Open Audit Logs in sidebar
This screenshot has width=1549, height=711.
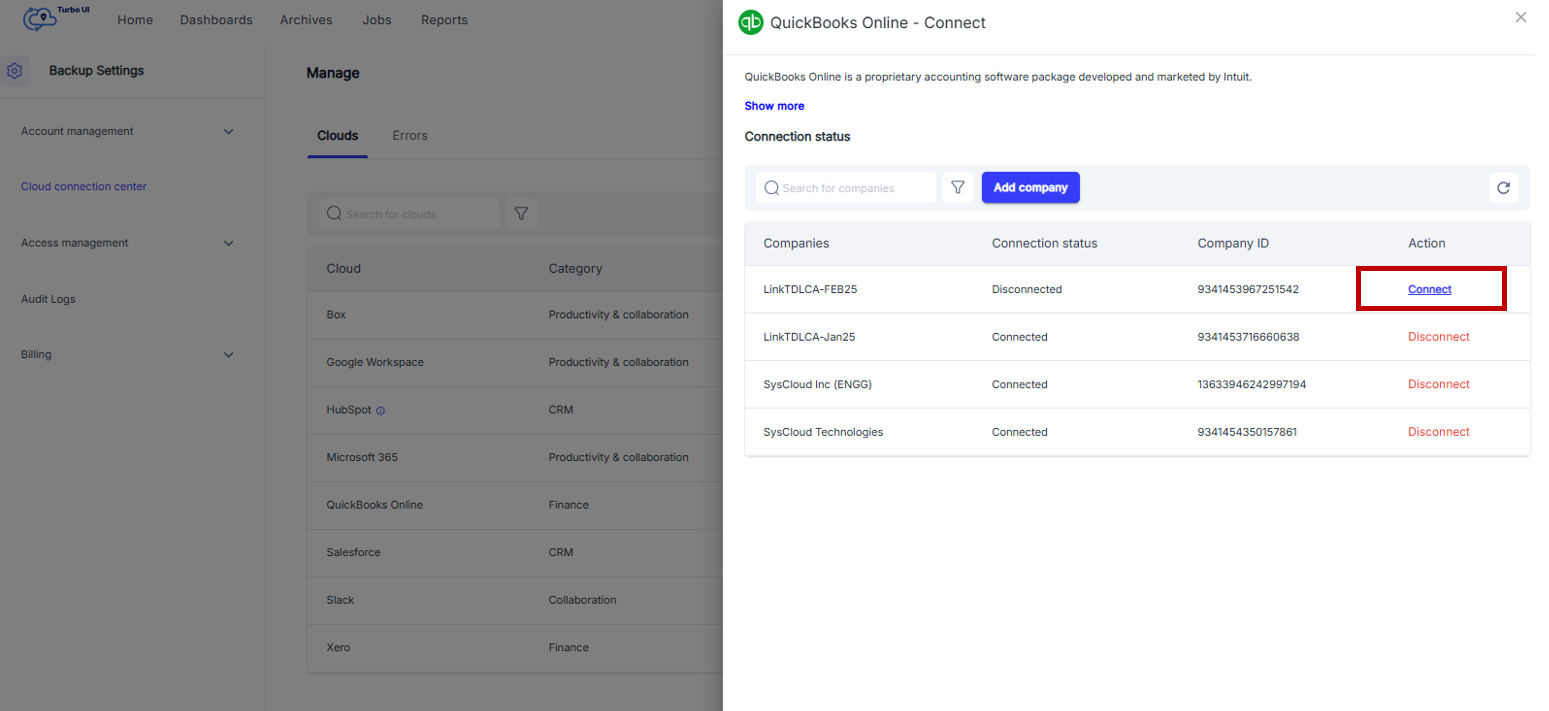point(48,299)
